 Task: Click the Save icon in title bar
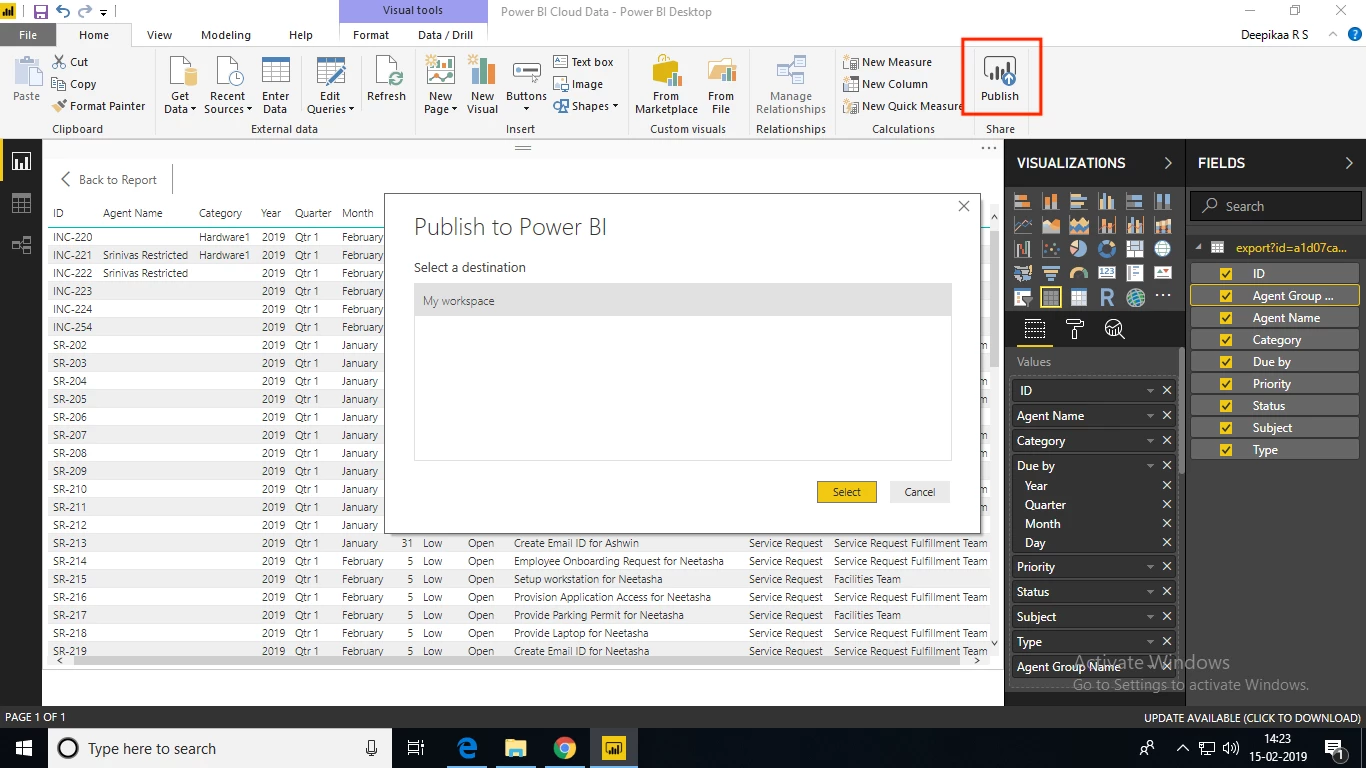(41, 12)
